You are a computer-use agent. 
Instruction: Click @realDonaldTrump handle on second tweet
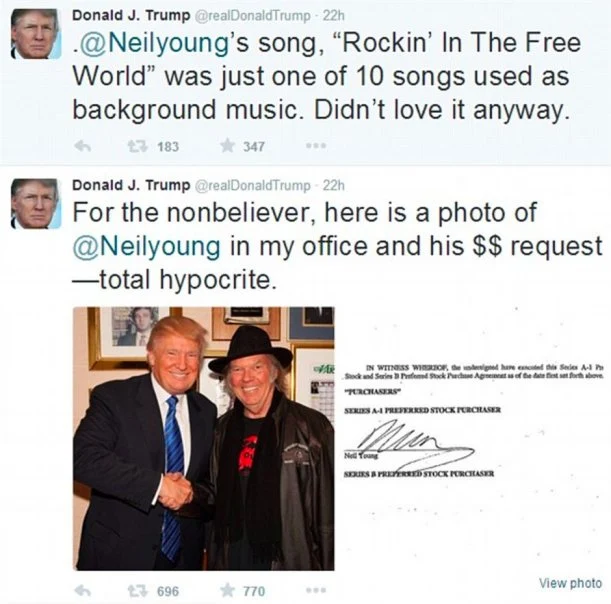coord(252,185)
